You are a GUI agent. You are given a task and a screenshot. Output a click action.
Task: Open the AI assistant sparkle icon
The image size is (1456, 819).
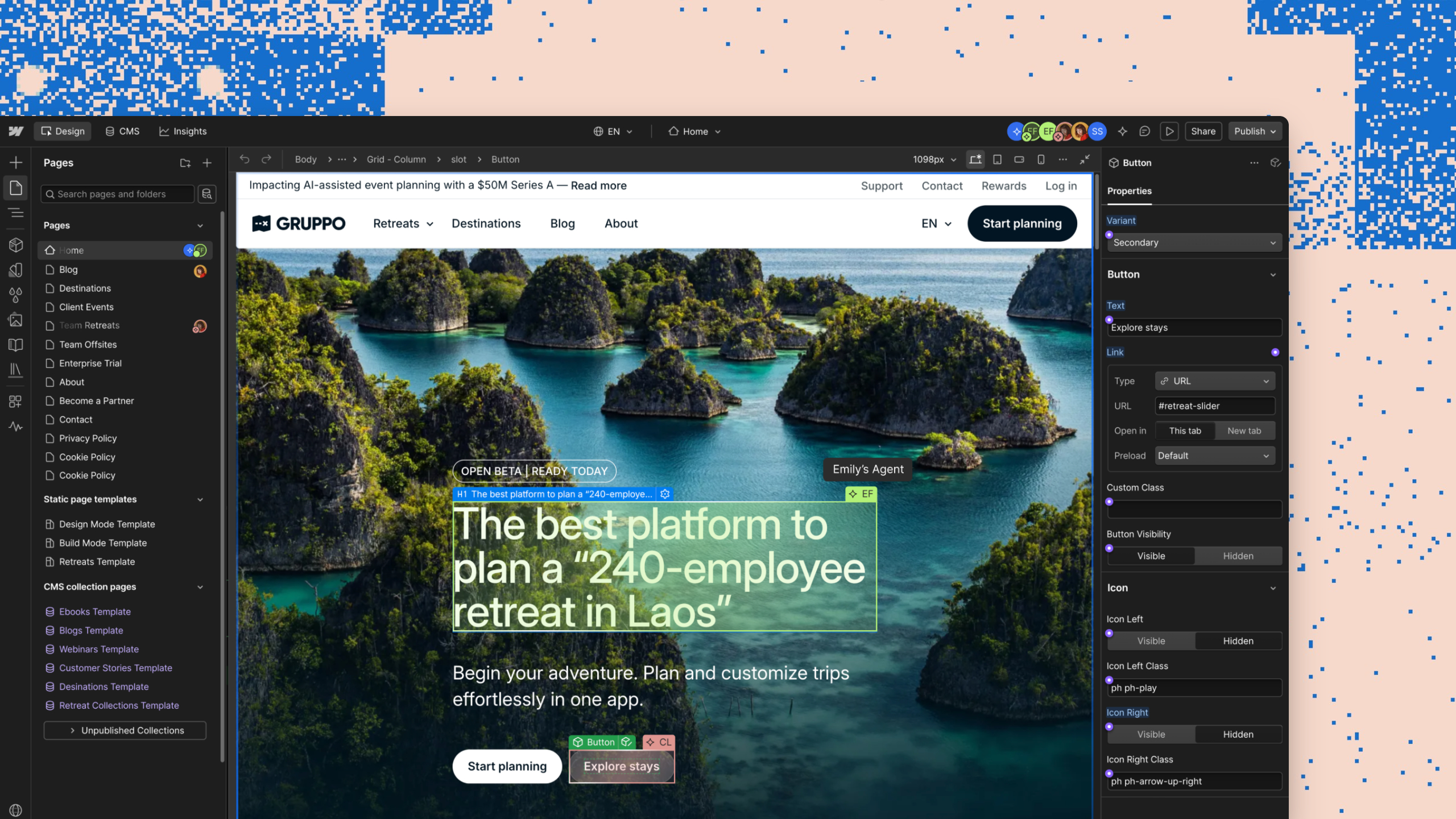(x=1122, y=131)
